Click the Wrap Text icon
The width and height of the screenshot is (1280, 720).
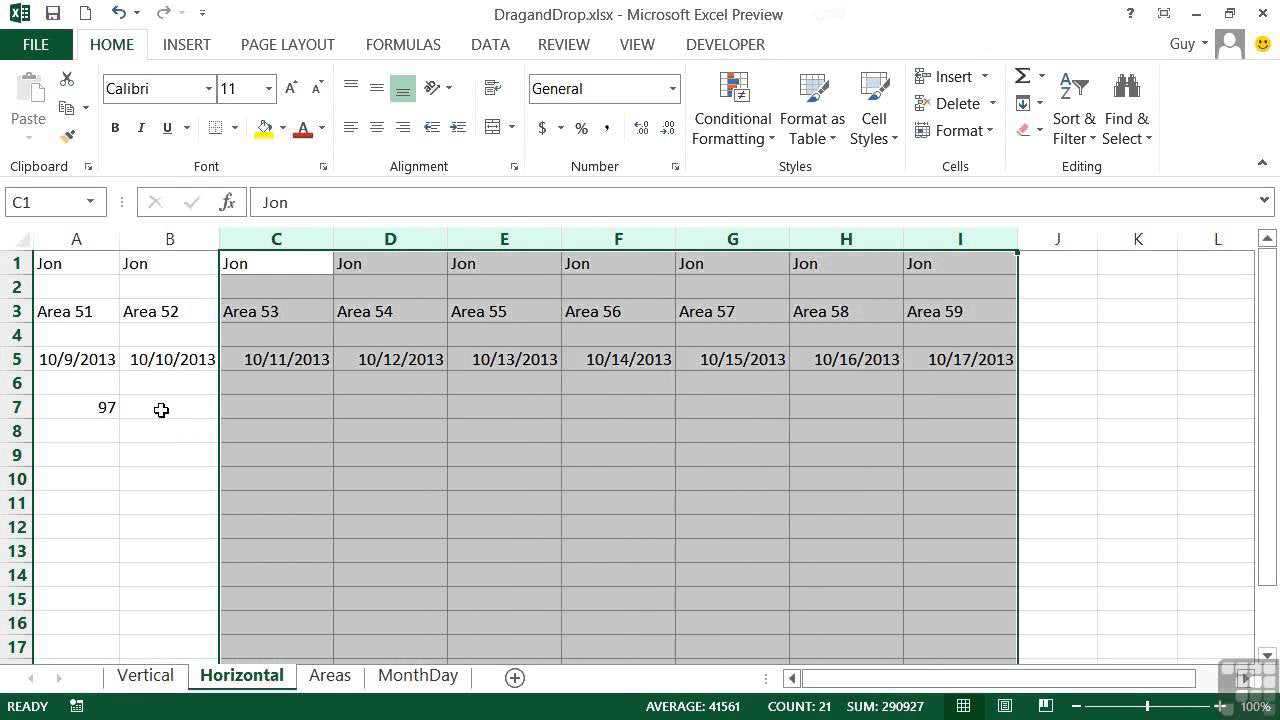pos(492,88)
